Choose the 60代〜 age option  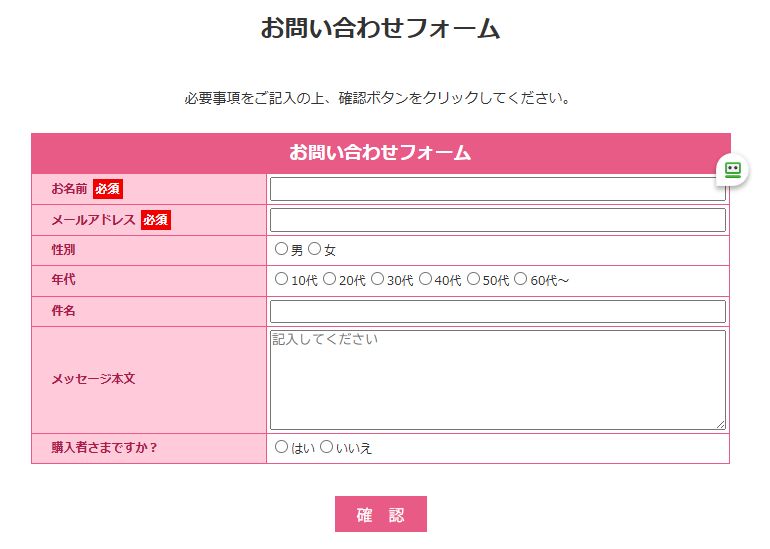tap(520, 280)
